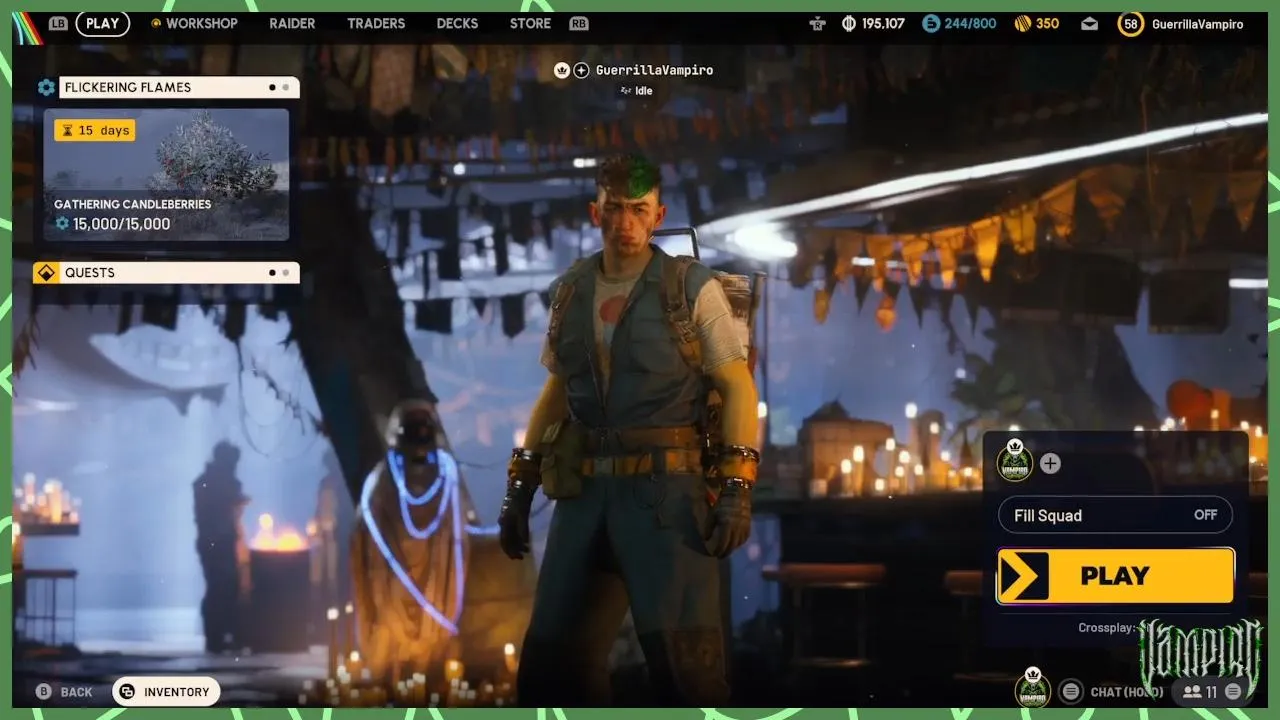Open the mail envelope inbox
The height and width of the screenshot is (720, 1280).
[x=1089, y=24]
